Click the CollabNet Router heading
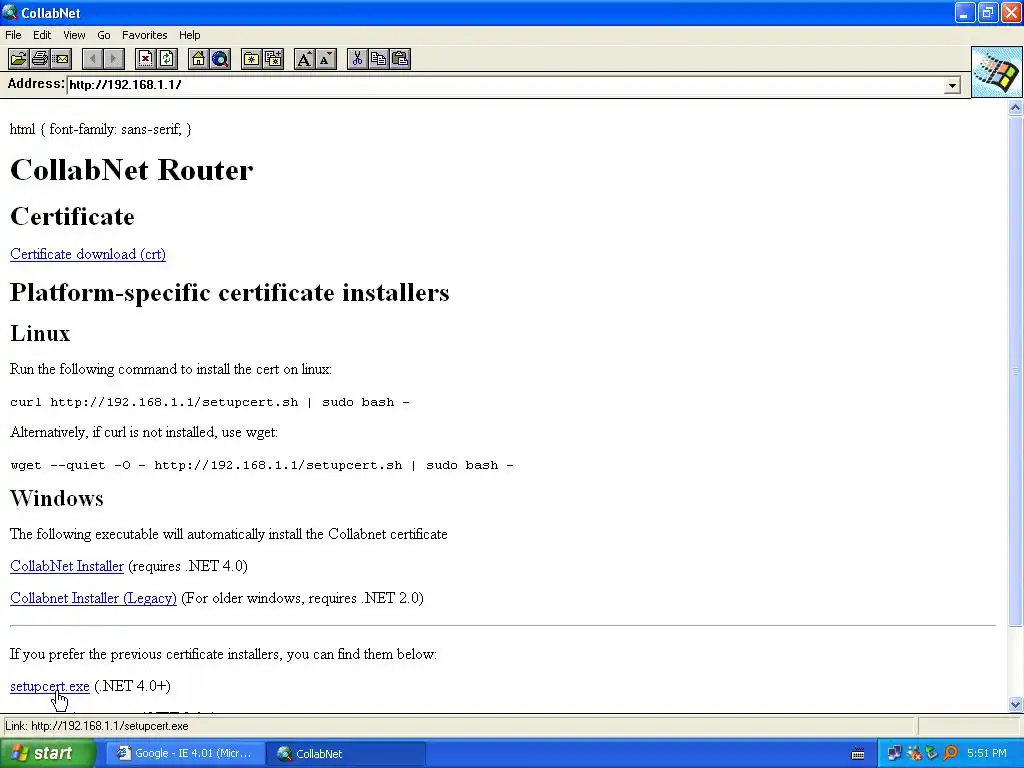The width and height of the screenshot is (1024, 768). tap(131, 170)
